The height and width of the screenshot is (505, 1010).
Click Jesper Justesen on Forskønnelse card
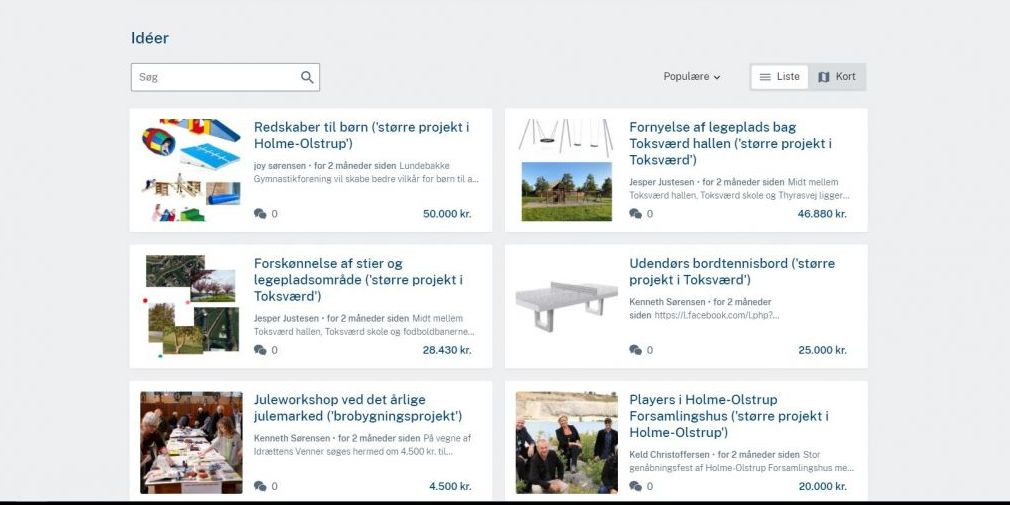[286, 318]
